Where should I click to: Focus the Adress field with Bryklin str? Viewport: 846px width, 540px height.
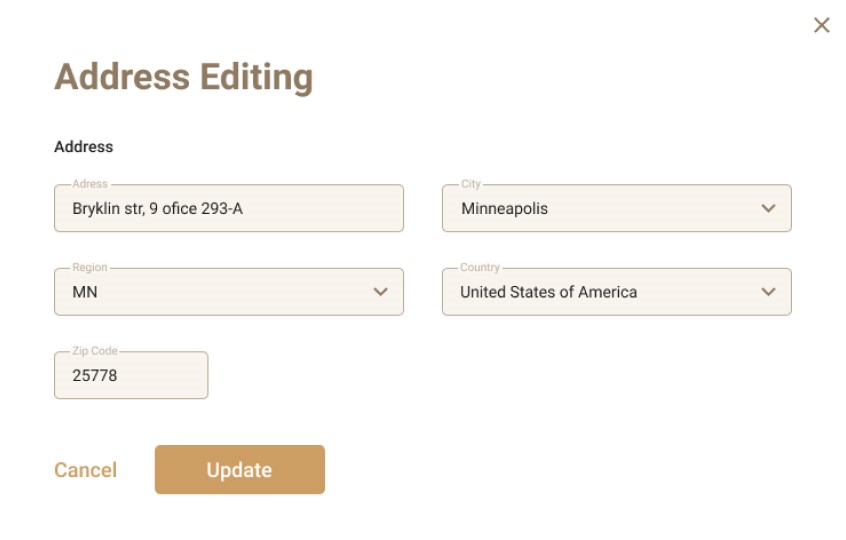tap(228, 209)
